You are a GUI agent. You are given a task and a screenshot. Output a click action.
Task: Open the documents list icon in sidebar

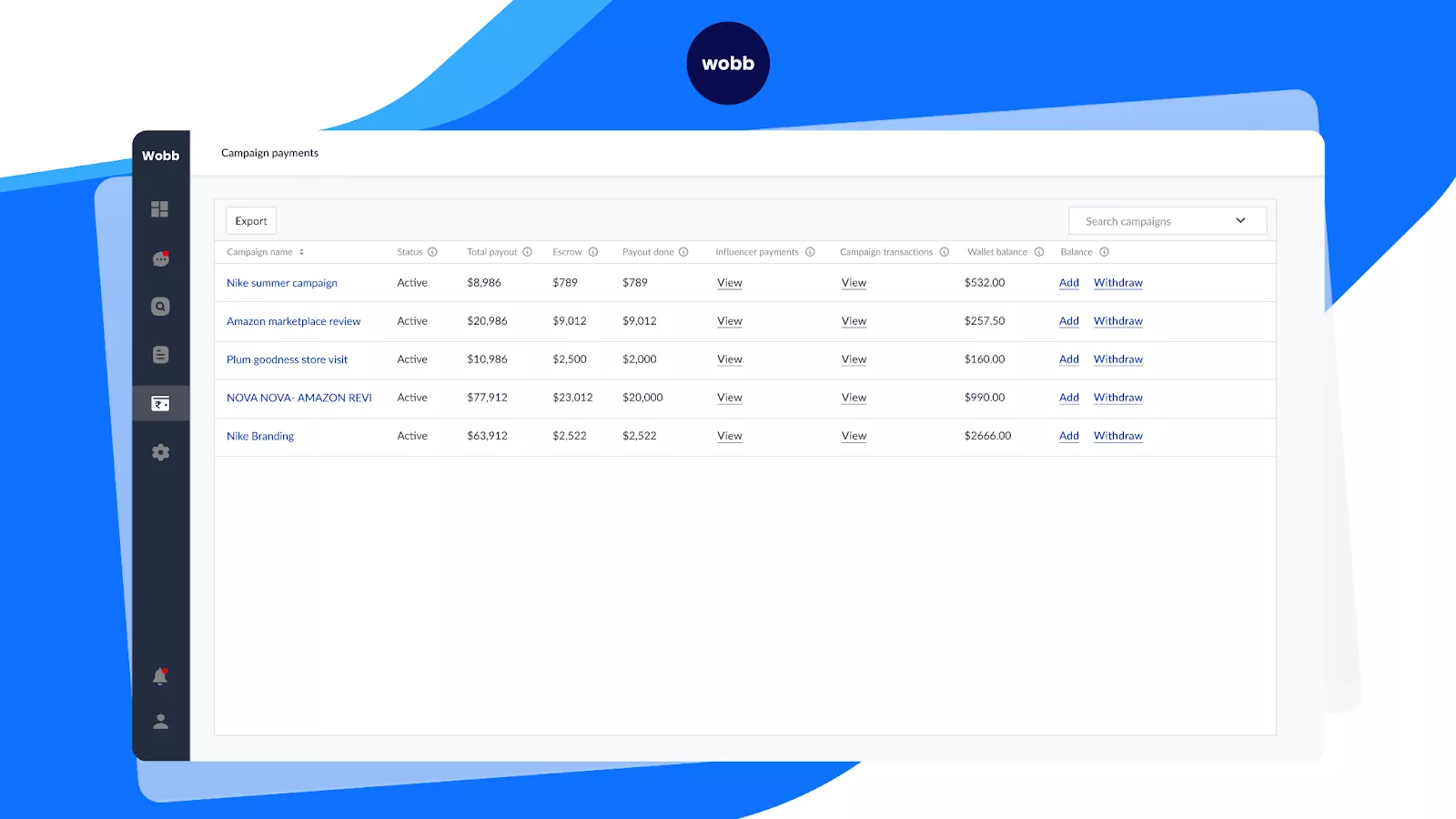(160, 355)
